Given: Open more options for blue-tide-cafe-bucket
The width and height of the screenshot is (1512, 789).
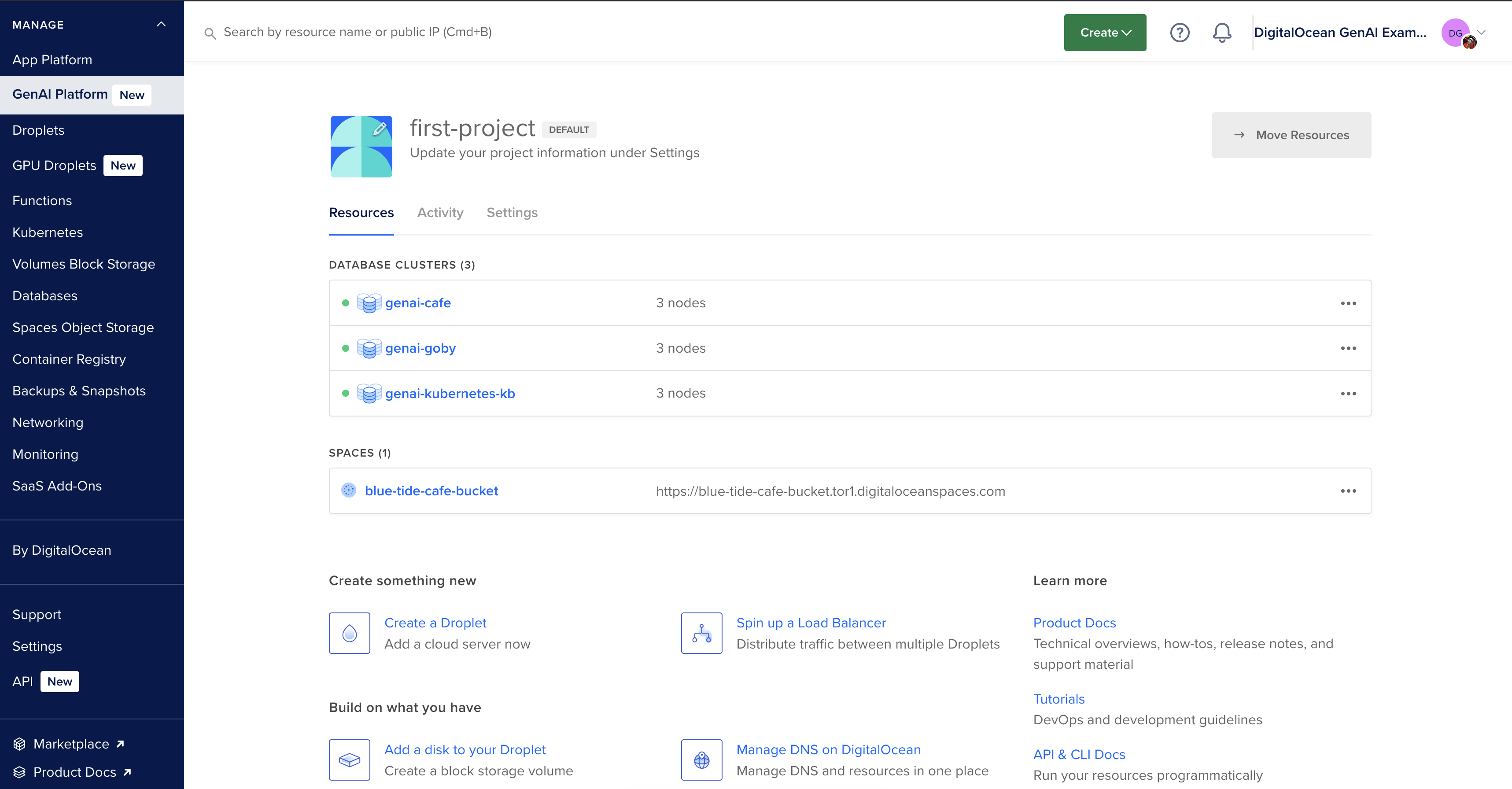Looking at the screenshot, I should pos(1348,491).
